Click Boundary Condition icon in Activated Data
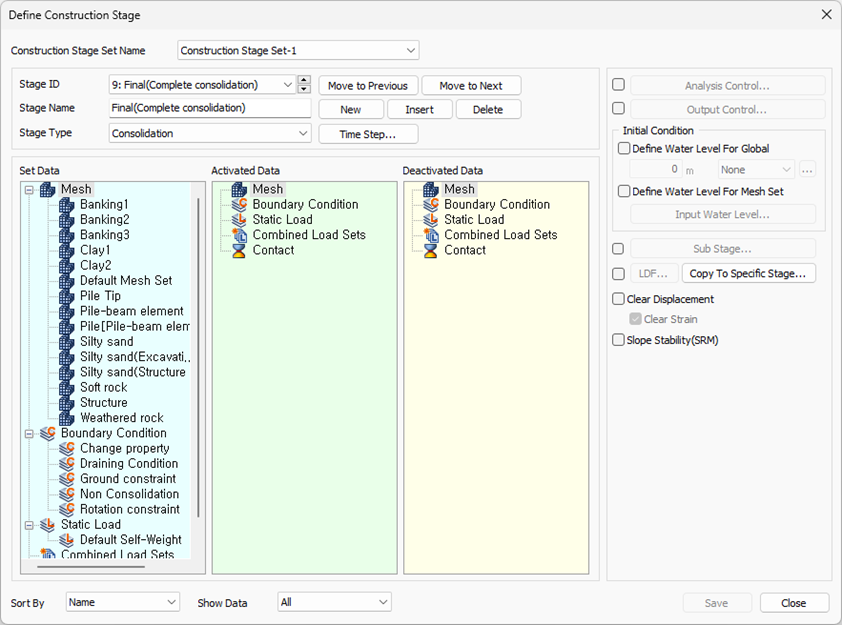Image resolution: width=842 pixels, height=625 pixels. (239, 205)
